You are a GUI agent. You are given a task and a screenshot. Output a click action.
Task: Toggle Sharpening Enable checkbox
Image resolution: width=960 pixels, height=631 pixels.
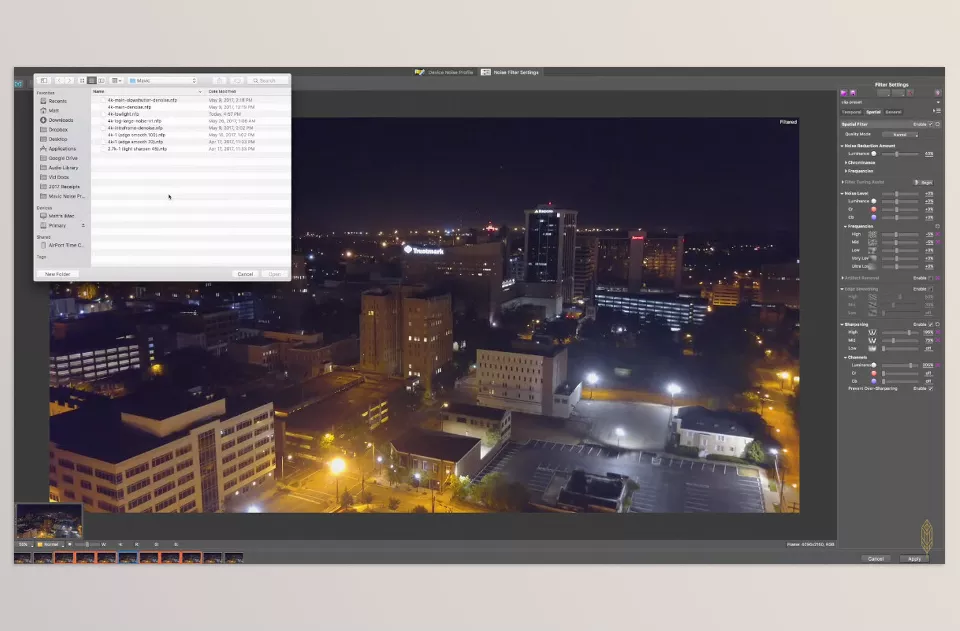click(x=931, y=324)
